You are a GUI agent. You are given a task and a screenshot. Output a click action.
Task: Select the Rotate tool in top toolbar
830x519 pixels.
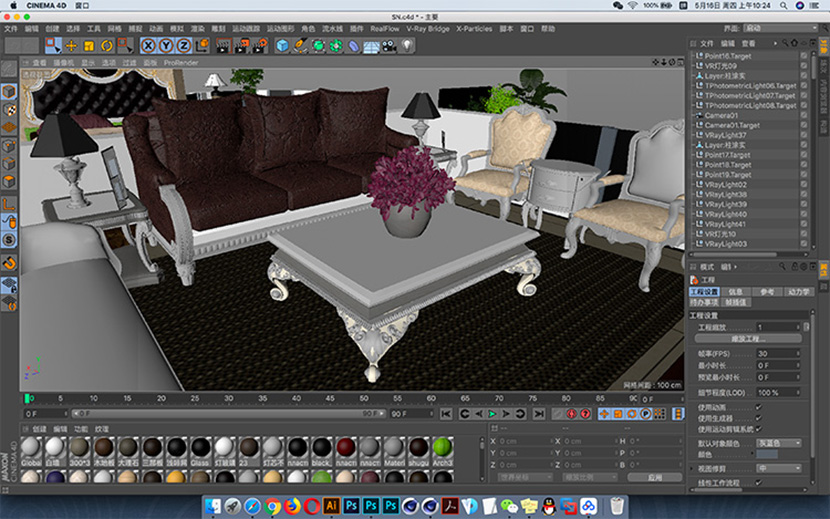coord(106,45)
